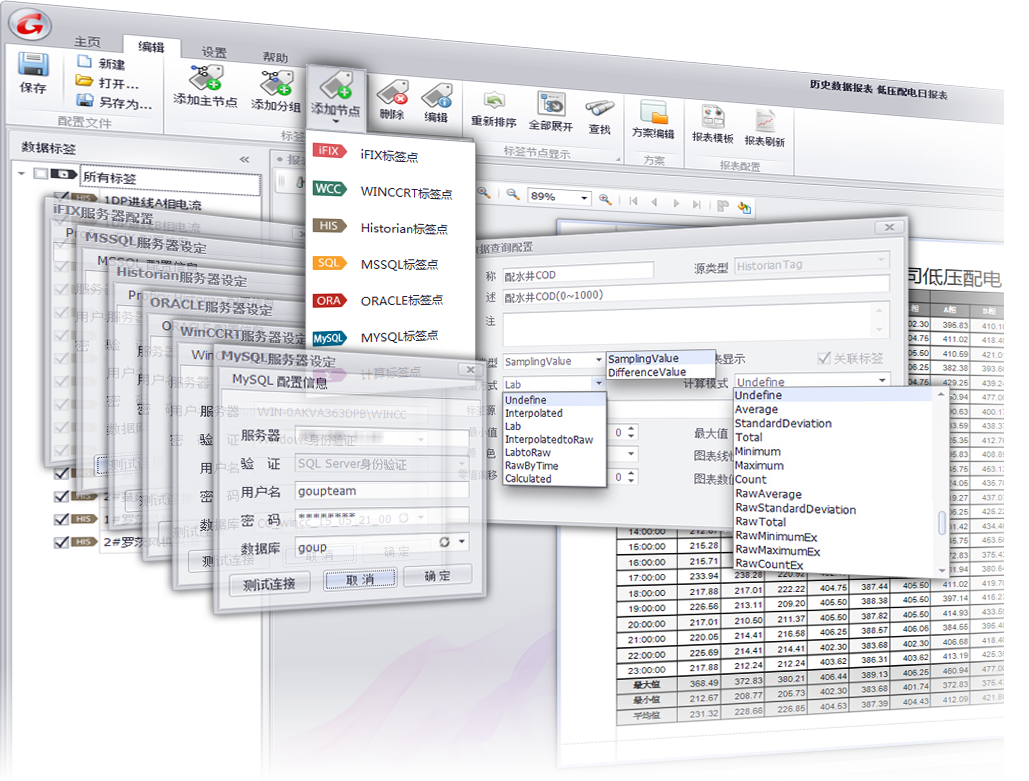
Task: Click the zoom-in magnifier after the 89% box
Action: [605, 199]
